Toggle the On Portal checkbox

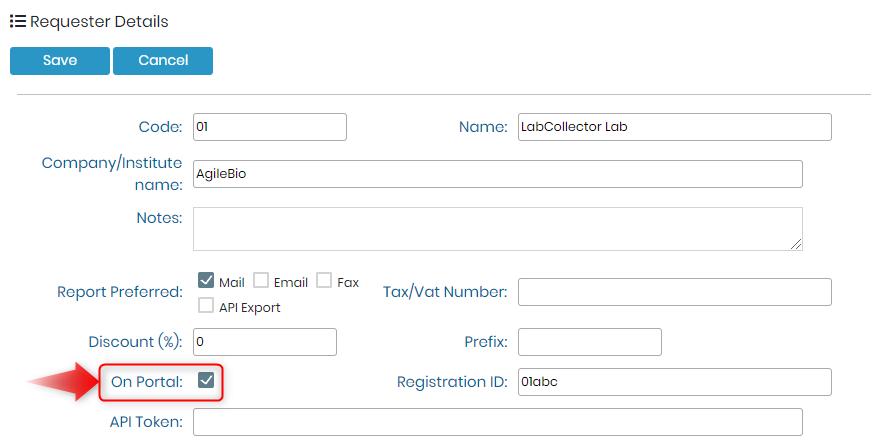[x=206, y=380]
